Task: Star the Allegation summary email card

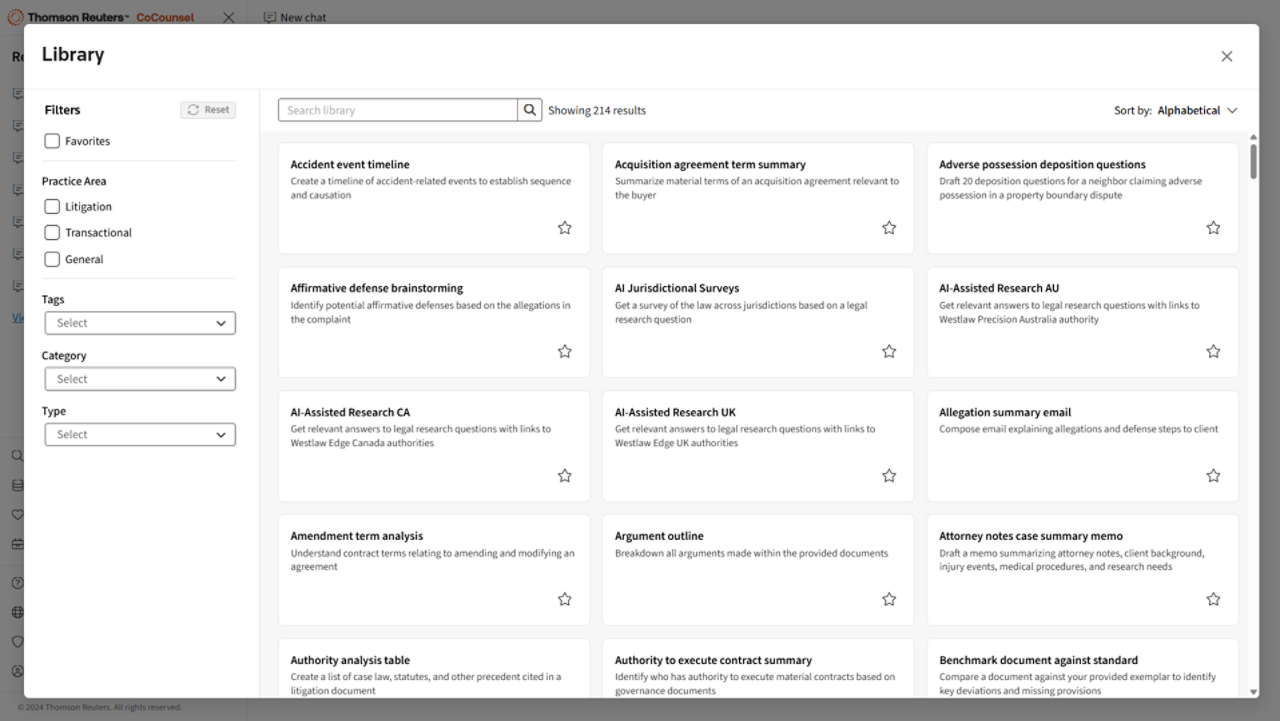Action: [1212, 476]
